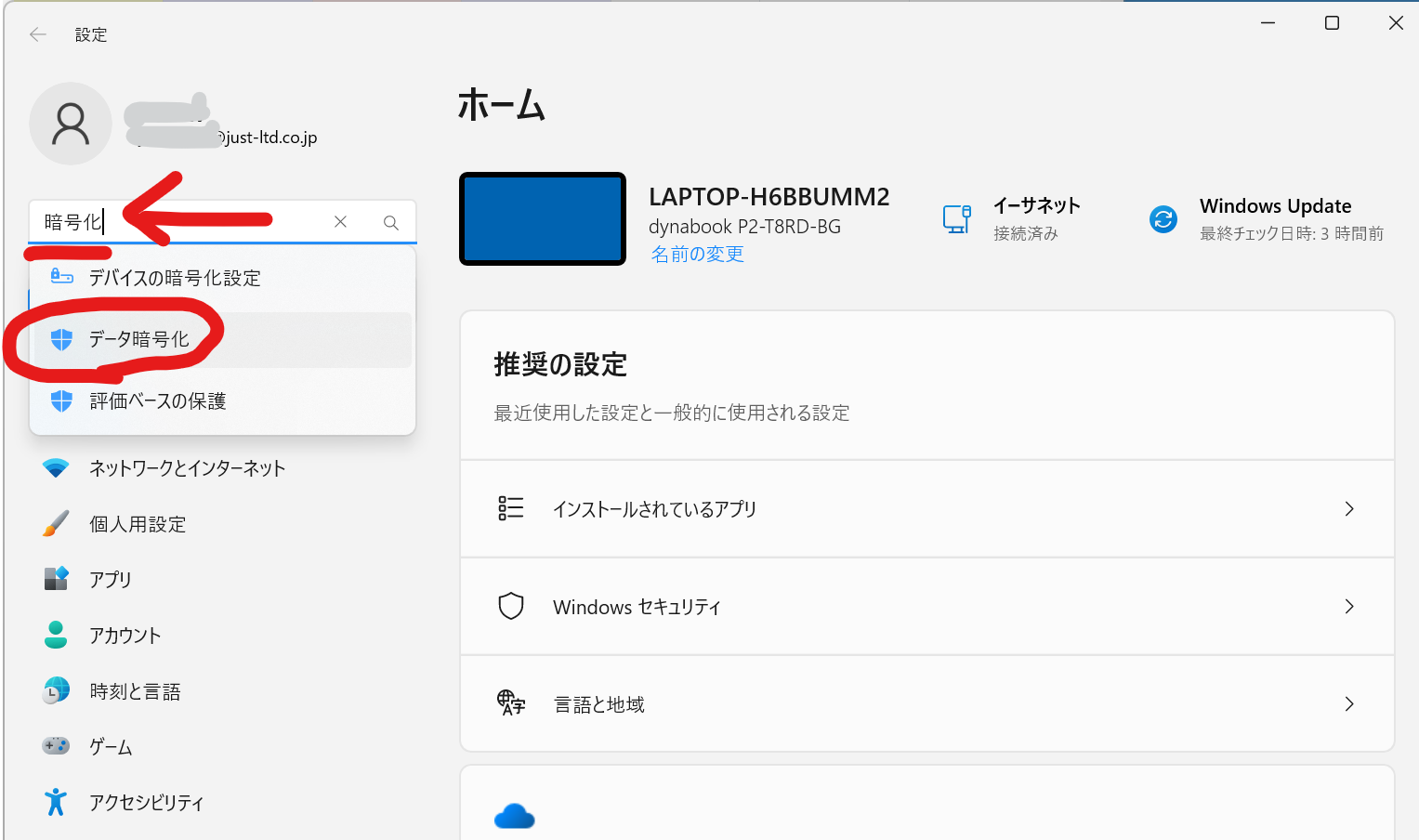Select デバイスの暗号化設定 search result
The height and width of the screenshot is (840, 1419).
[222, 278]
